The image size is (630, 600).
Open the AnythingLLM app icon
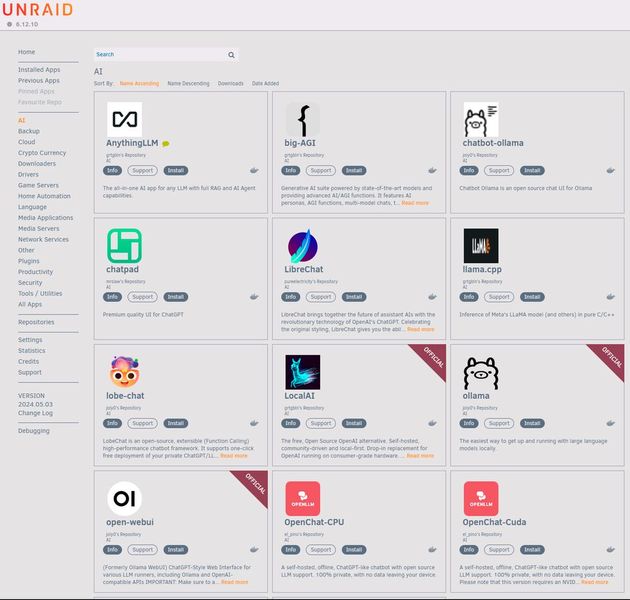125,119
